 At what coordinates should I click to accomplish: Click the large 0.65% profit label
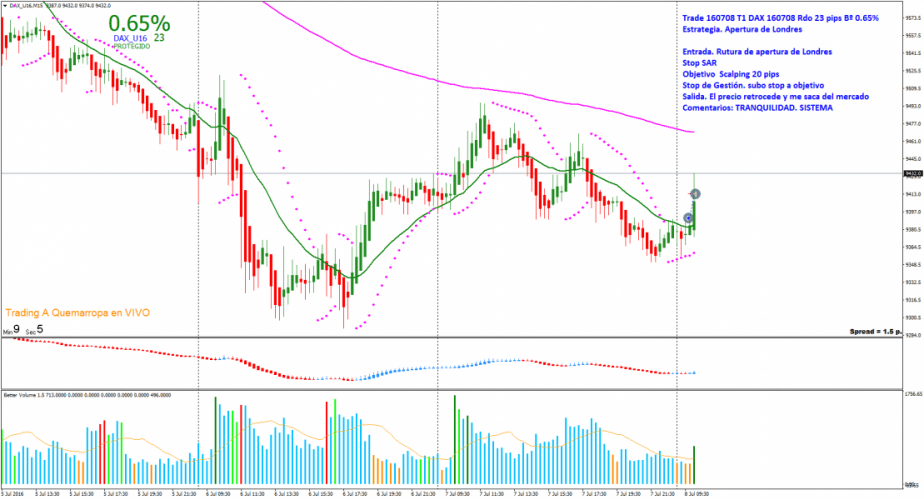pyautogui.click(x=139, y=22)
